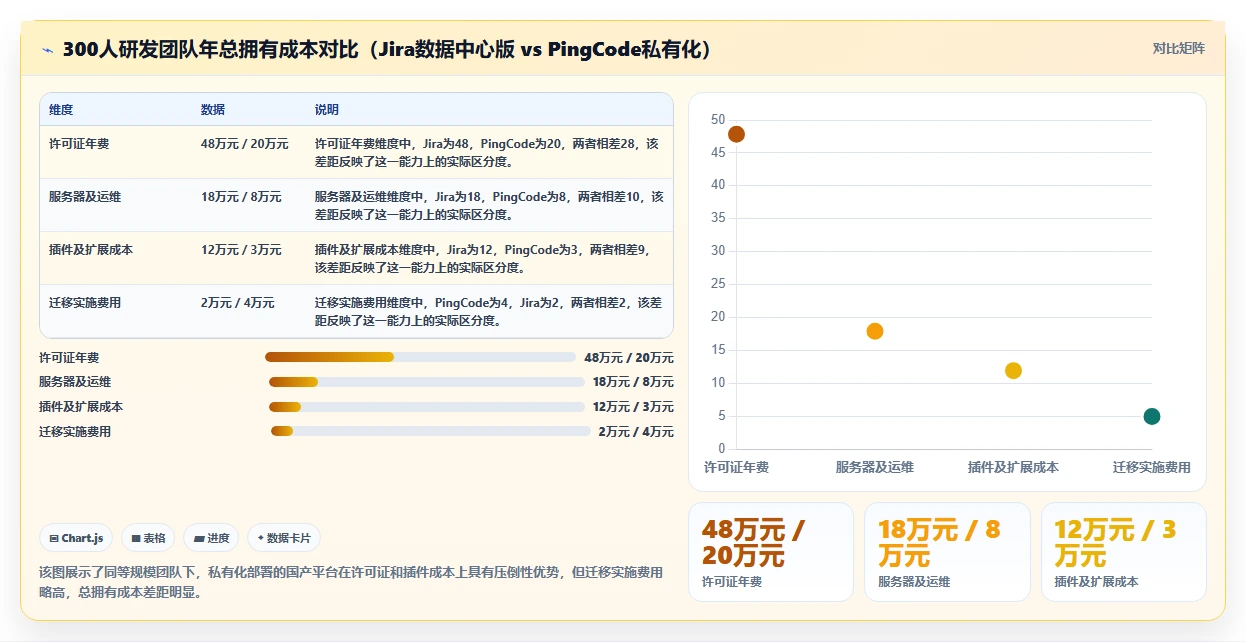The image size is (1246, 642).
Task: Click the chart point at value 48
Action: (736, 134)
